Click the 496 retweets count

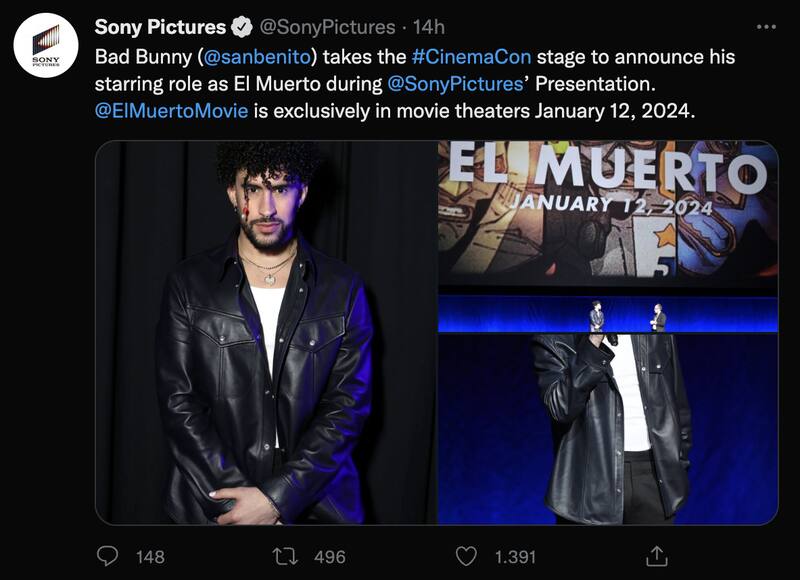(x=329, y=556)
